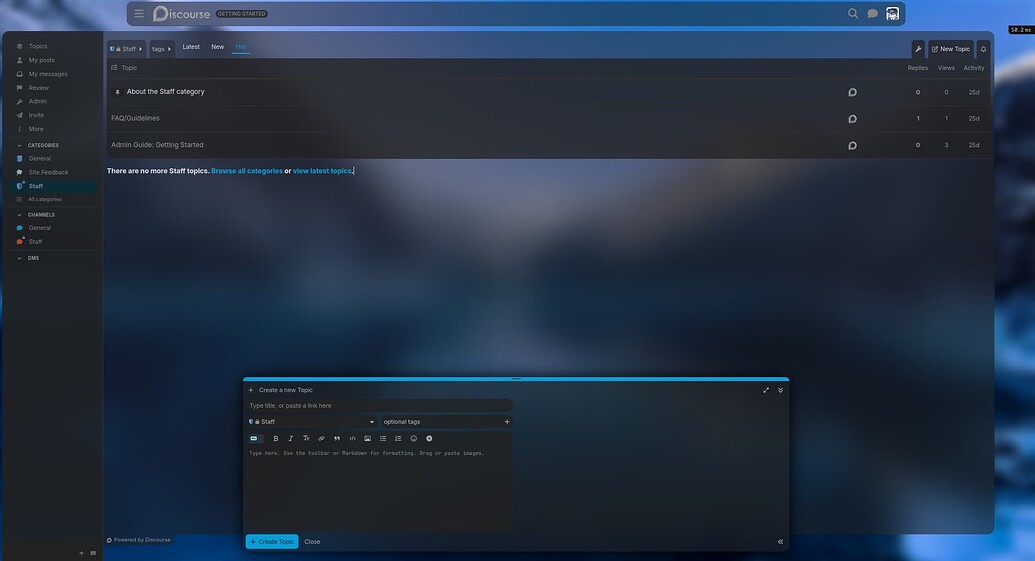Insert a hyperlink using the link icon
Screen dimensions: 1035x561
point(321,438)
